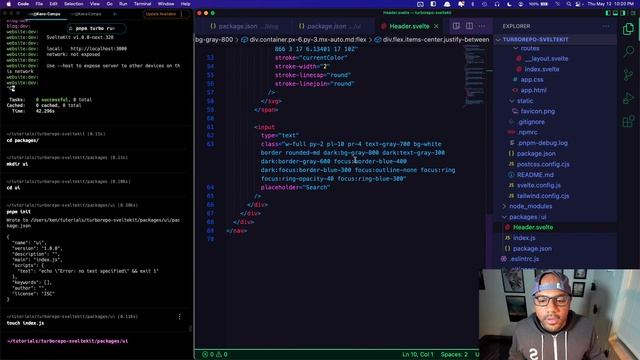Open __layout.svelte in Explorer
The height and width of the screenshot is (360, 640).
pos(547,58)
